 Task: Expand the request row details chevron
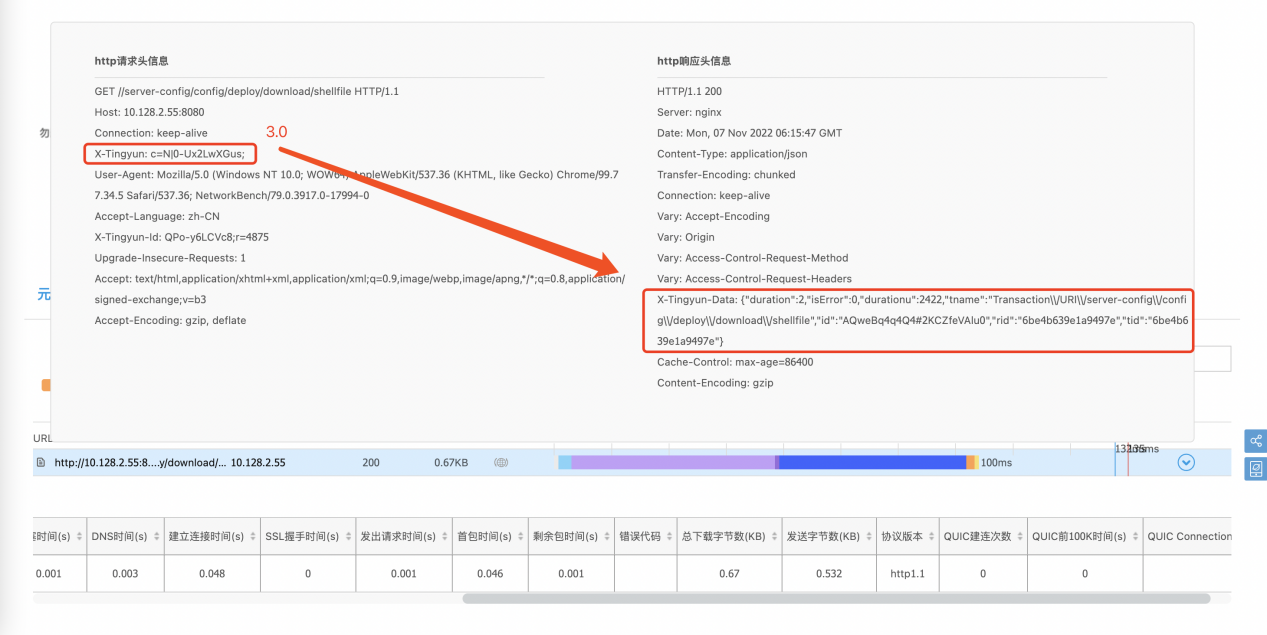tap(1186, 462)
